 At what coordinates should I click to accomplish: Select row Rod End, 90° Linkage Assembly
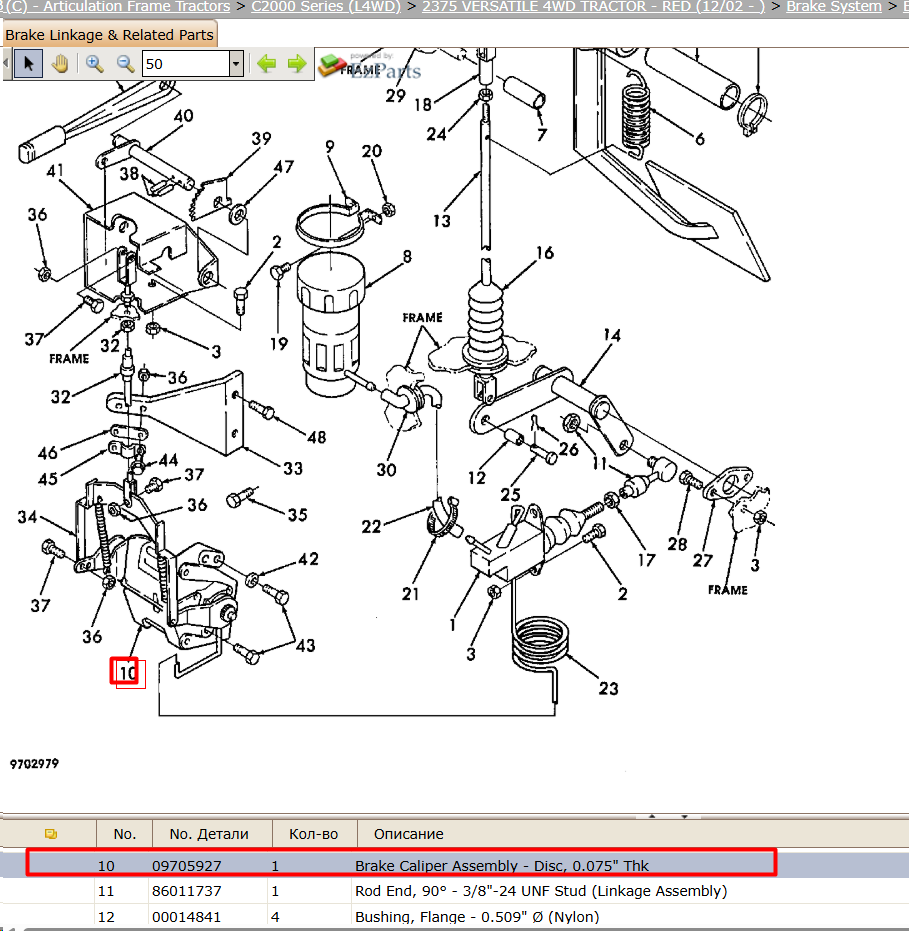(454, 891)
